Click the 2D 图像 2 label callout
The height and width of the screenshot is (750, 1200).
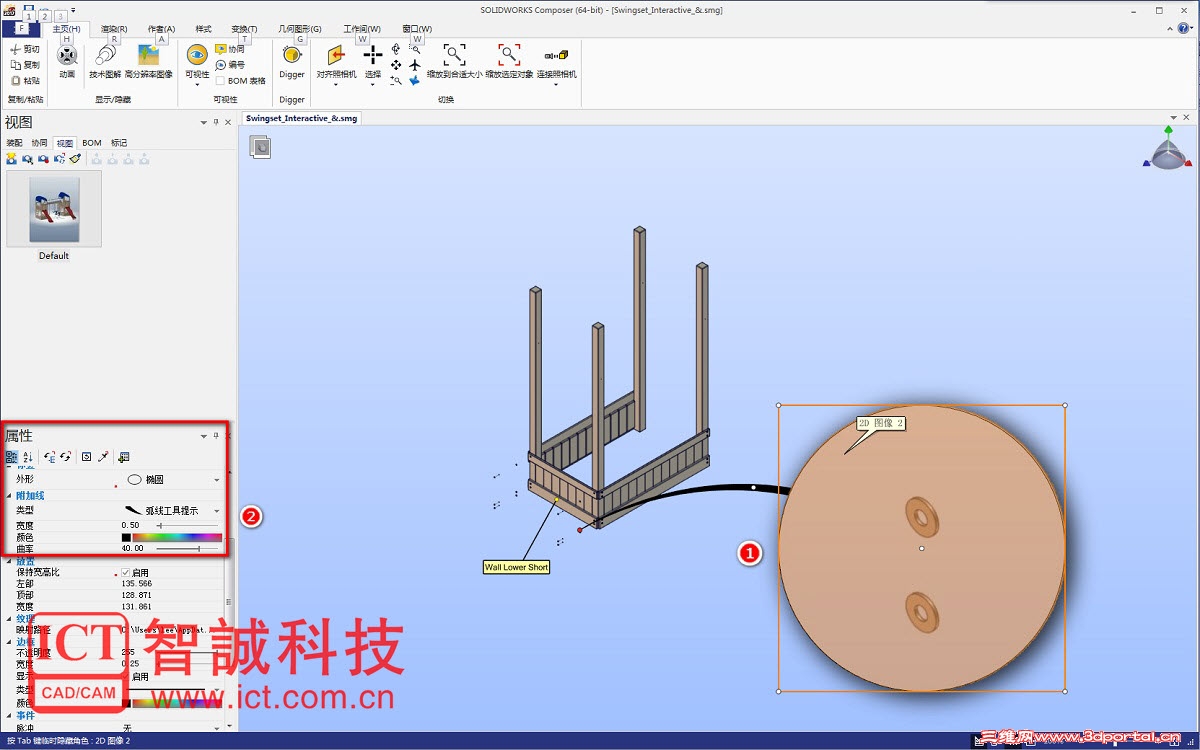(881, 423)
